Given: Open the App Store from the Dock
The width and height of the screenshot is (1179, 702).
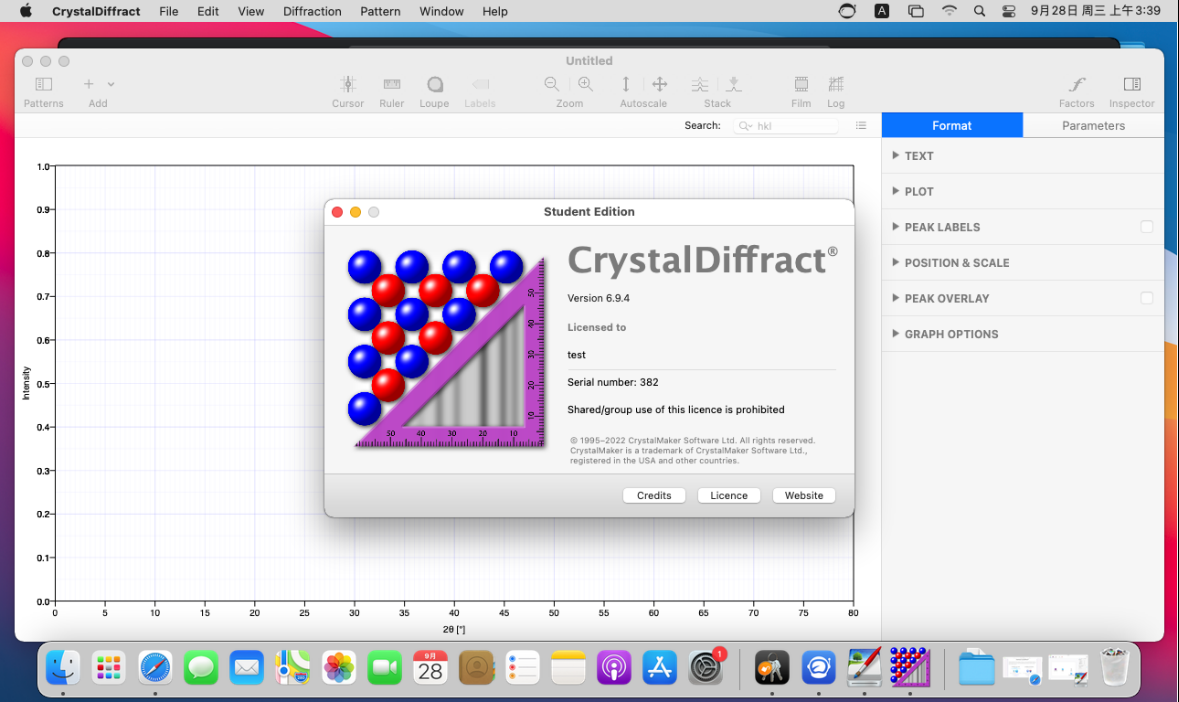Looking at the screenshot, I should pos(659,667).
